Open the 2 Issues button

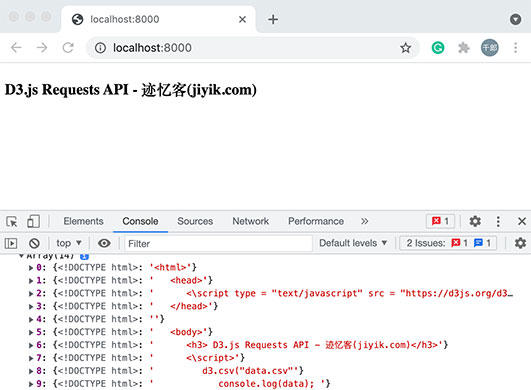click(x=448, y=243)
